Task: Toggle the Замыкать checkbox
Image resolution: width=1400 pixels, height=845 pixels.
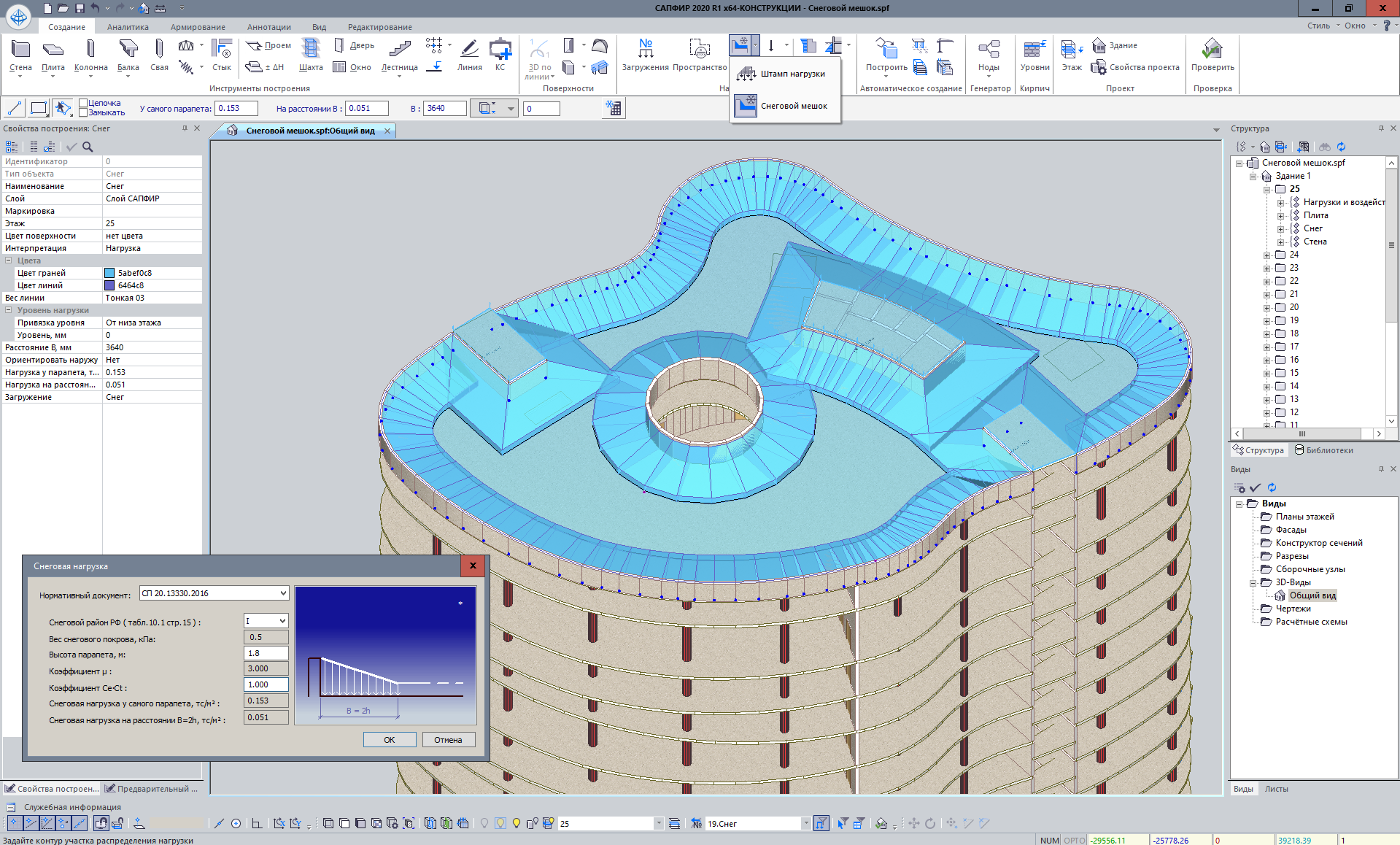Action: tap(83, 113)
